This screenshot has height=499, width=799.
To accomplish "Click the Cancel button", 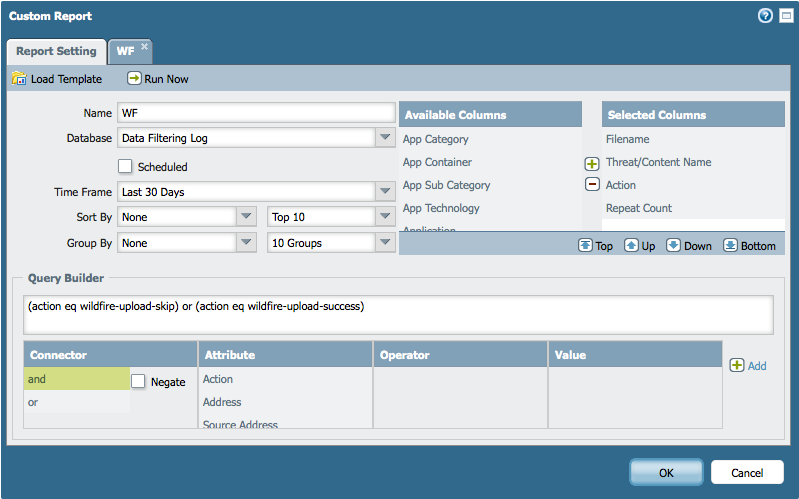I will [x=747, y=472].
